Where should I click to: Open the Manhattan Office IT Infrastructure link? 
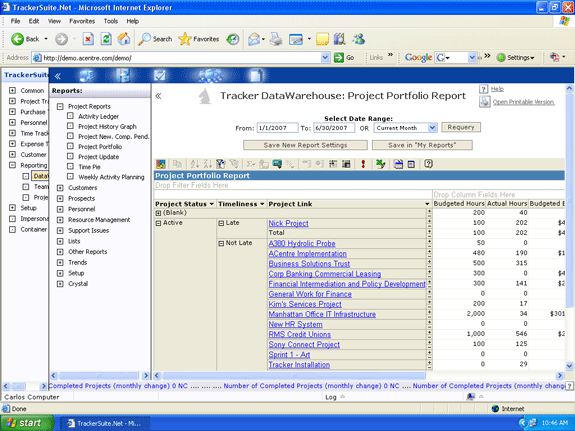[x=322, y=314]
